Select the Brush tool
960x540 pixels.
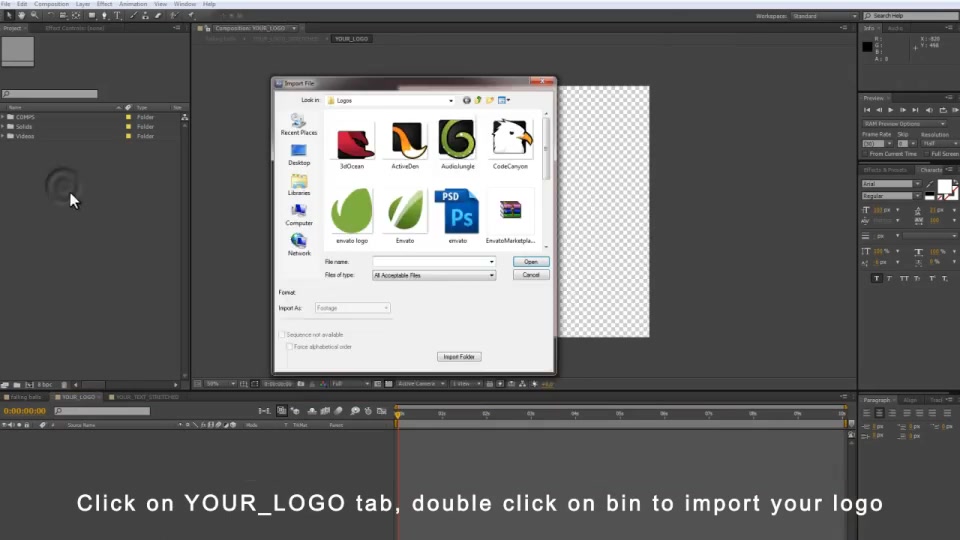point(133,15)
